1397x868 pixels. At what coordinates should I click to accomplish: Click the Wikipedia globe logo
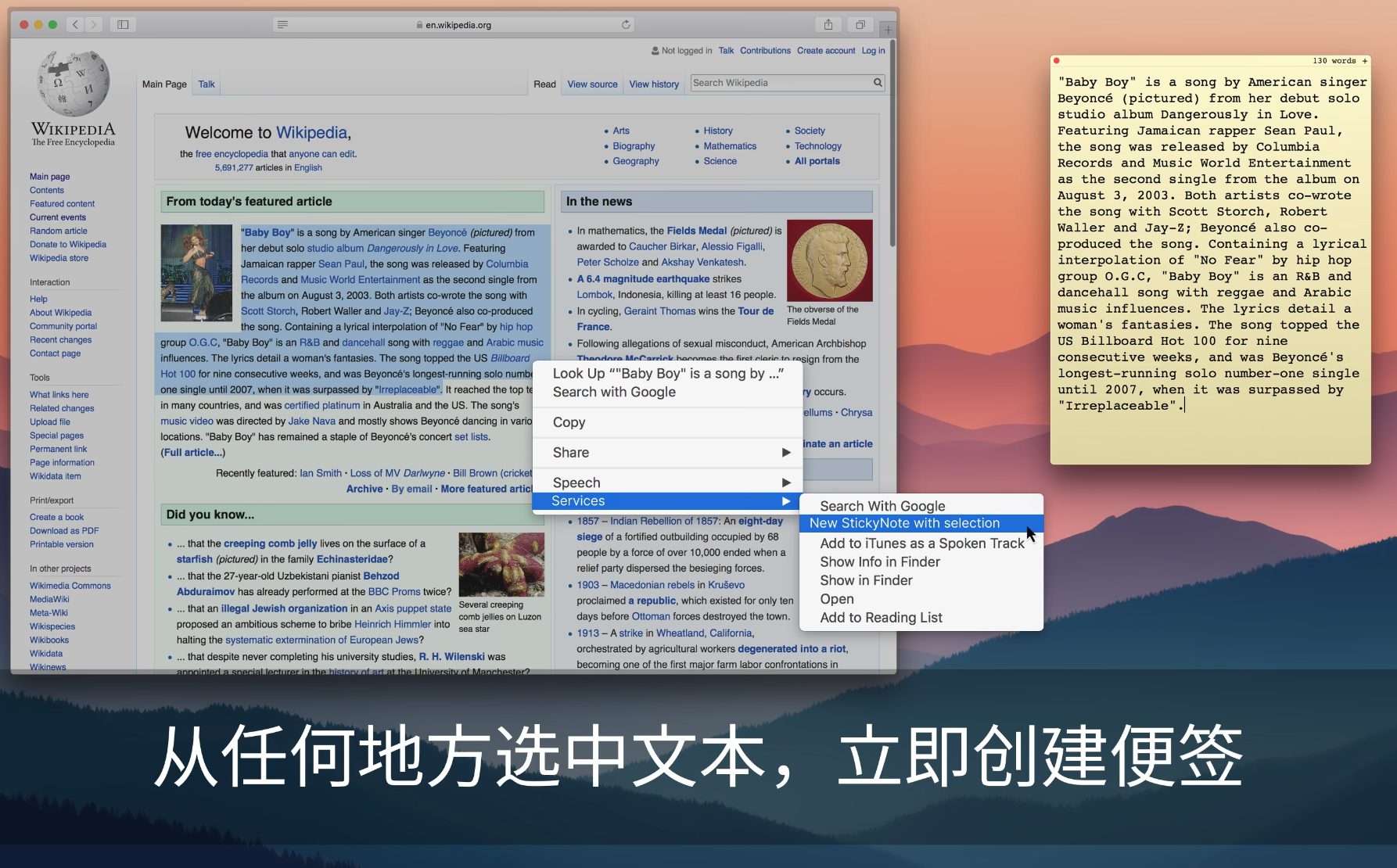click(74, 83)
